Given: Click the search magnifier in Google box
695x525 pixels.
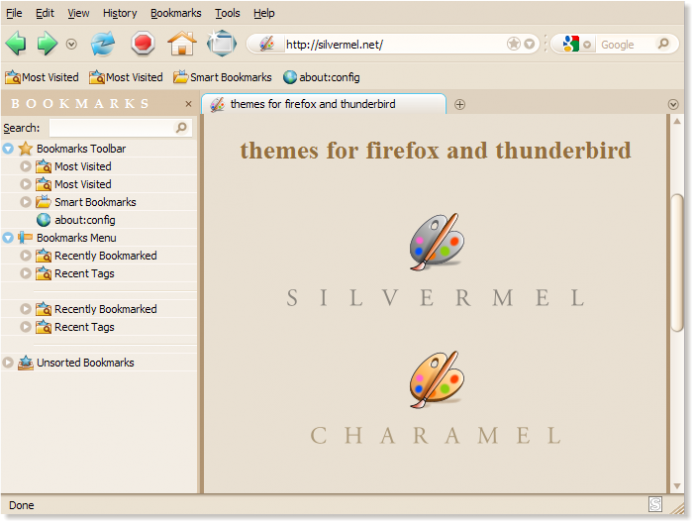Looking at the screenshot, I should 664,43.
